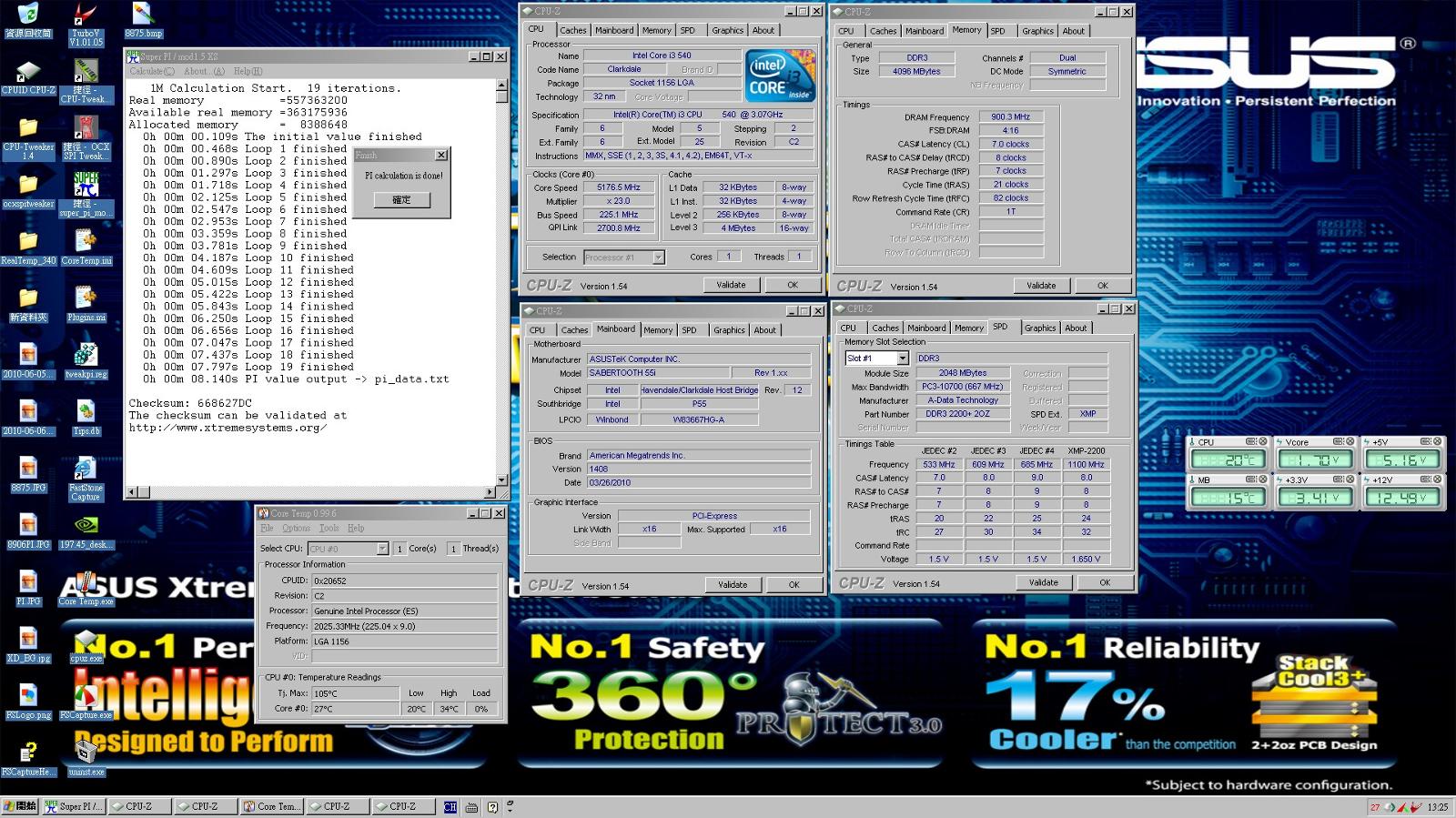Switch to Super PI taskbar button
This screenshot has width=1456, height=818.
(74, 806)
